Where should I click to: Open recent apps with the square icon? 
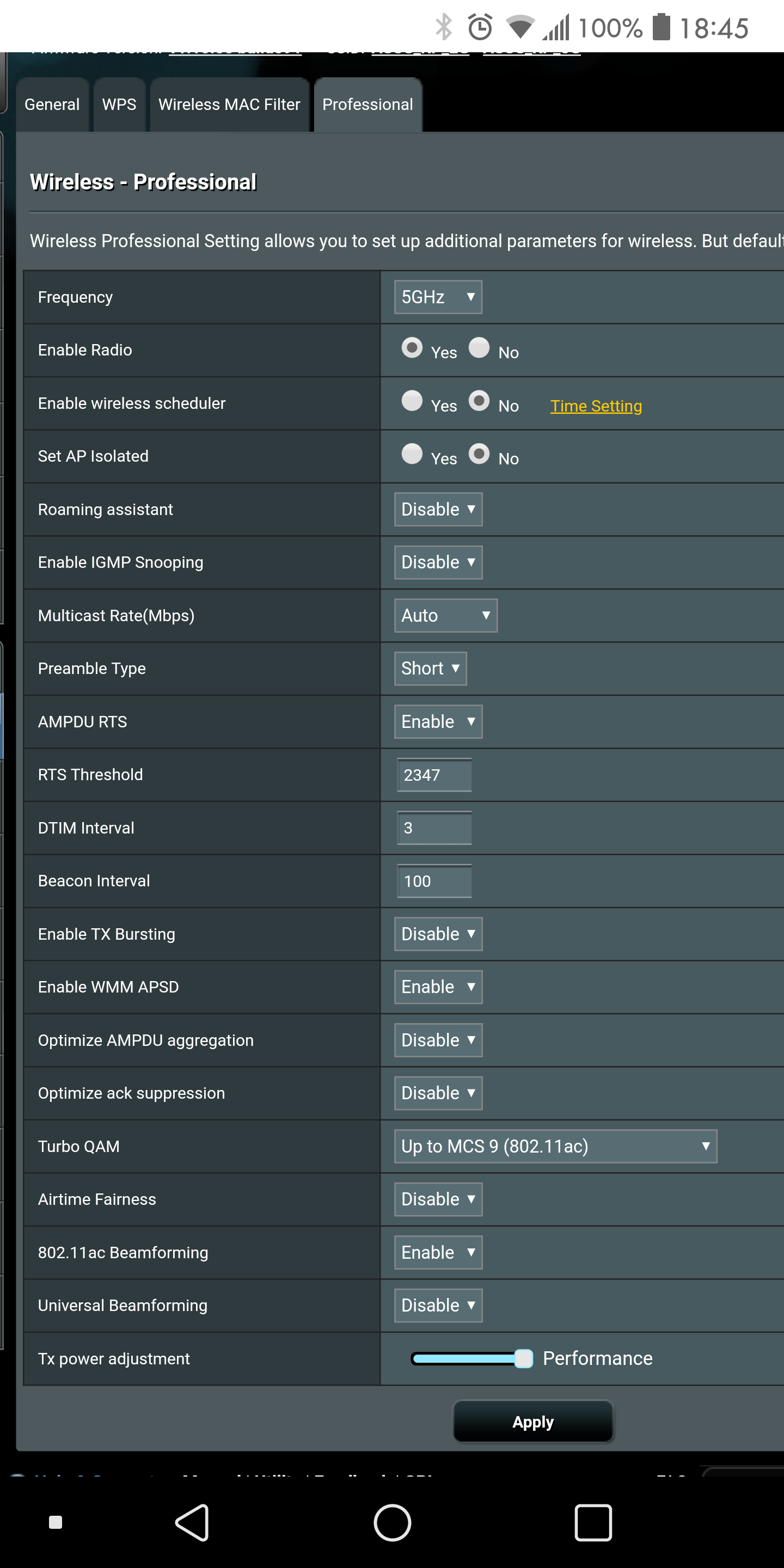click(592, 1522)
